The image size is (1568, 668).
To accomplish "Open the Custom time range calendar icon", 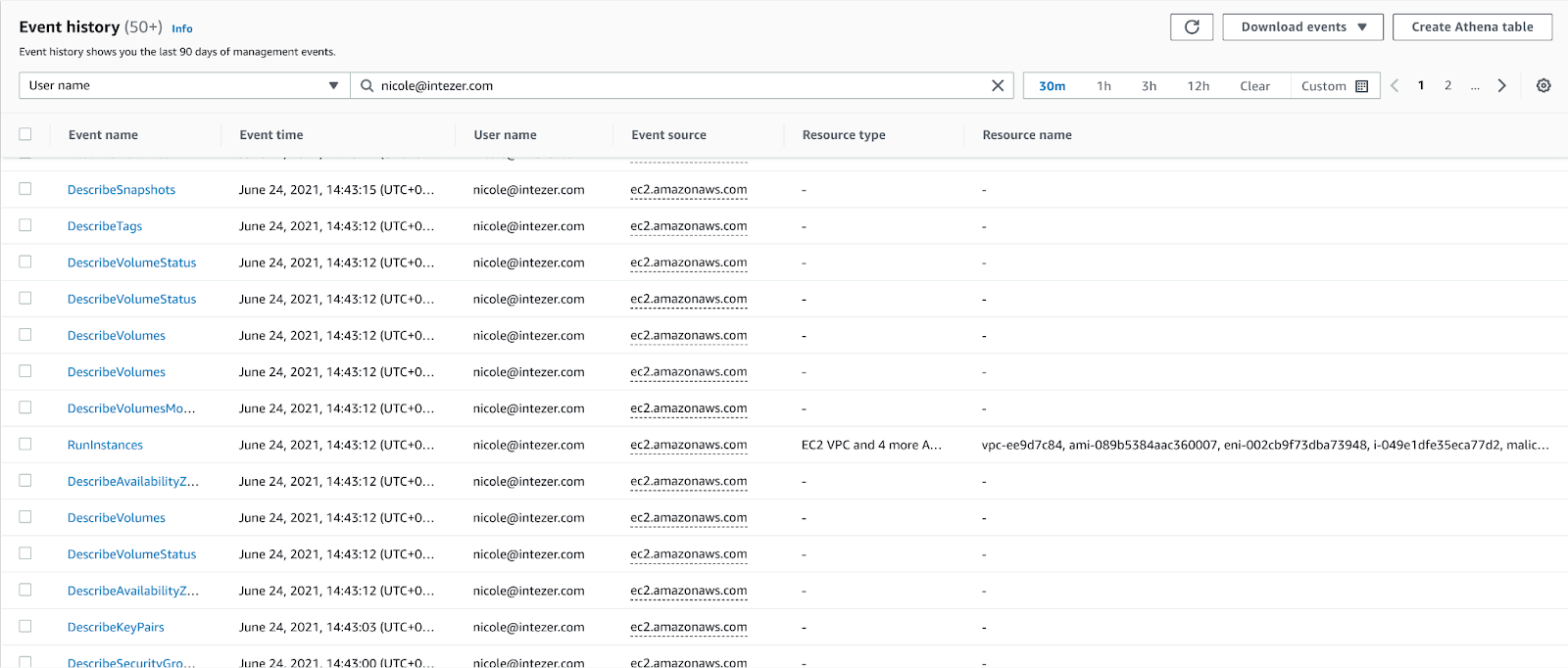I will click(1361, 86).
